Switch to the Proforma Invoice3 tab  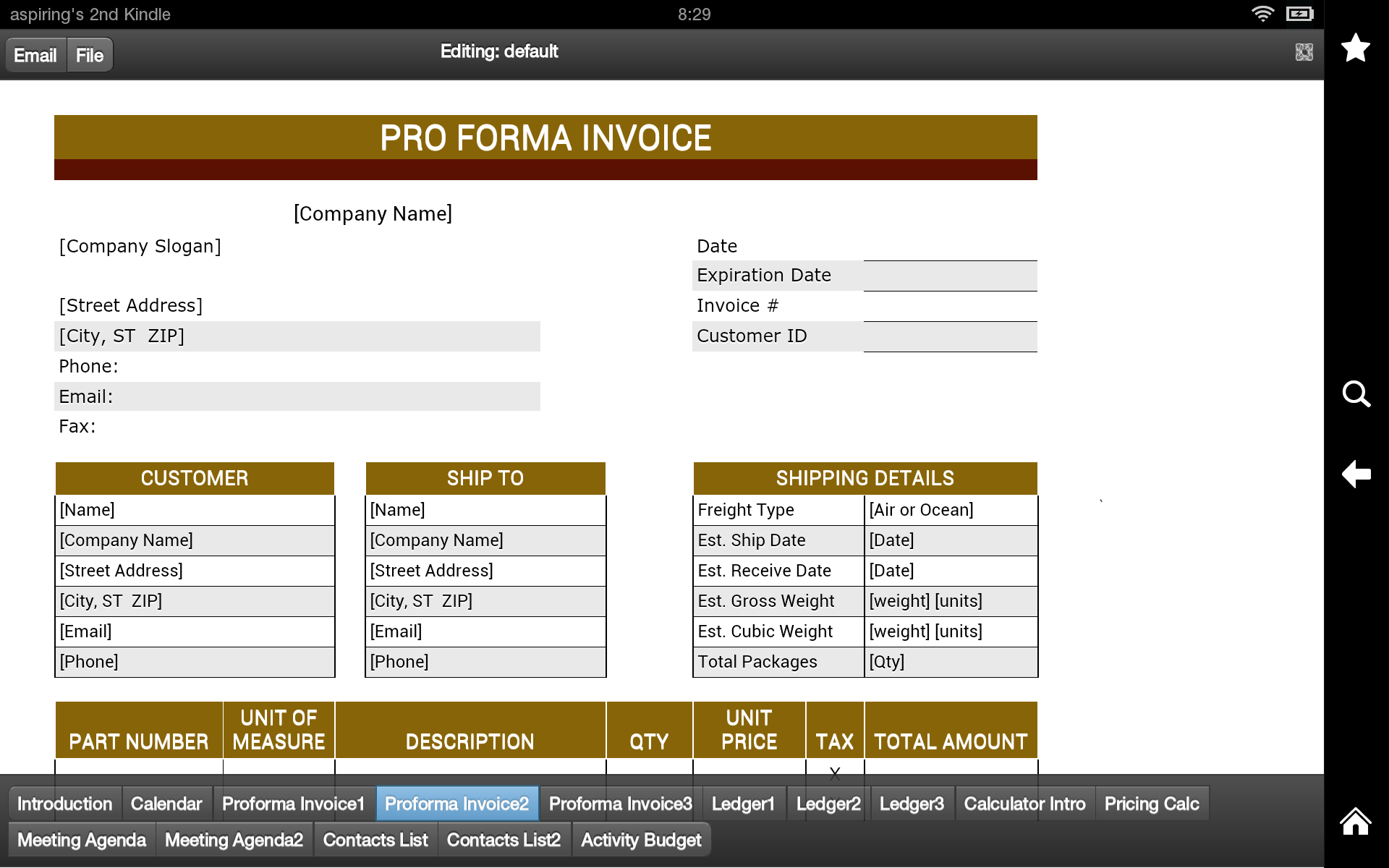[620, 803]
